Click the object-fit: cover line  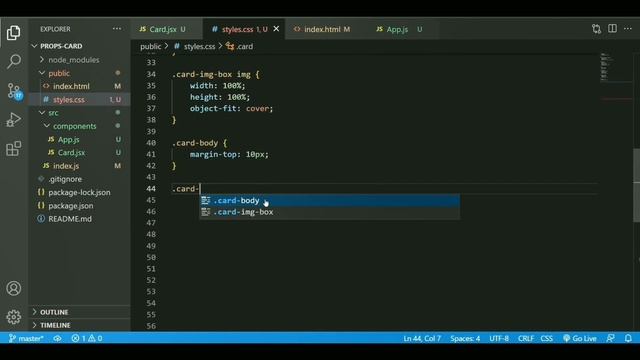(x=231, y=109)
